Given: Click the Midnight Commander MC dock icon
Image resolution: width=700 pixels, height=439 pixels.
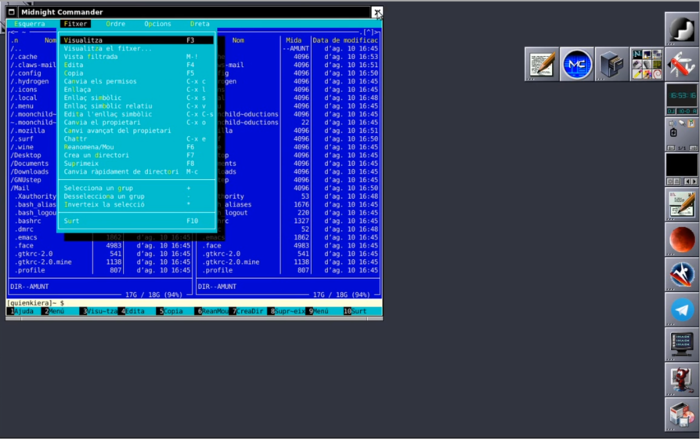Looking at the screenshot, I should tap(576, 65).
